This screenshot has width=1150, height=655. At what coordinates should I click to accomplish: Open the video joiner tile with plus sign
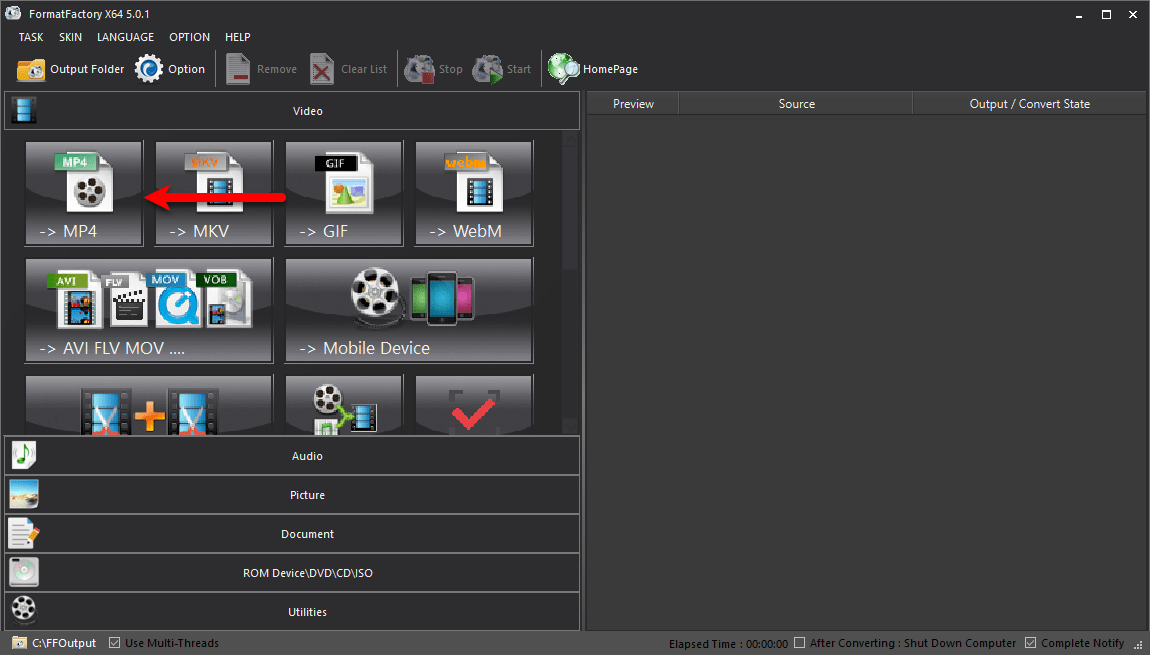click(149, 405)
